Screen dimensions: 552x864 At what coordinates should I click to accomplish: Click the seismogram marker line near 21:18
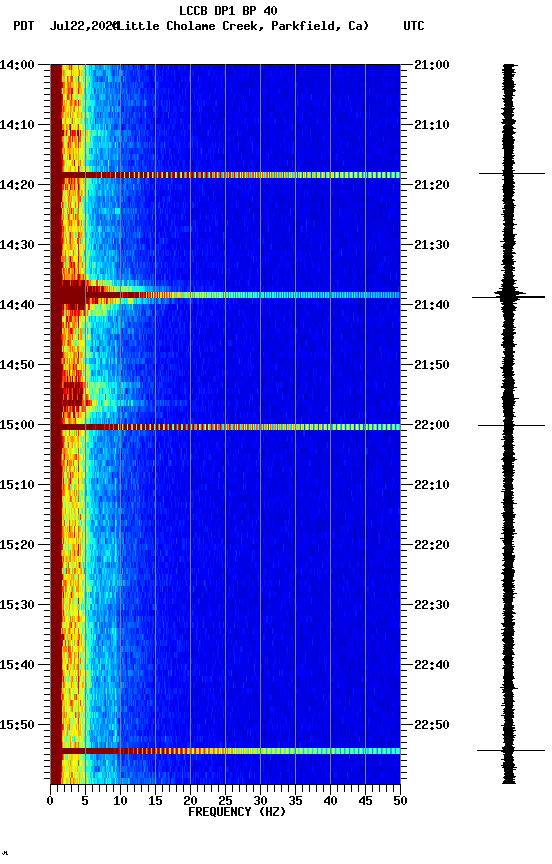pos(512,174)
